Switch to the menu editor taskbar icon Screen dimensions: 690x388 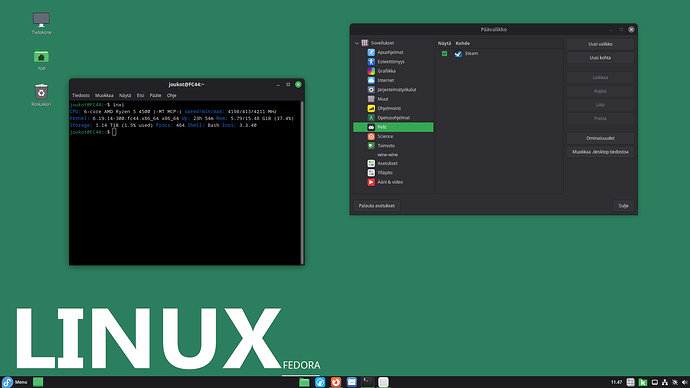383,382
